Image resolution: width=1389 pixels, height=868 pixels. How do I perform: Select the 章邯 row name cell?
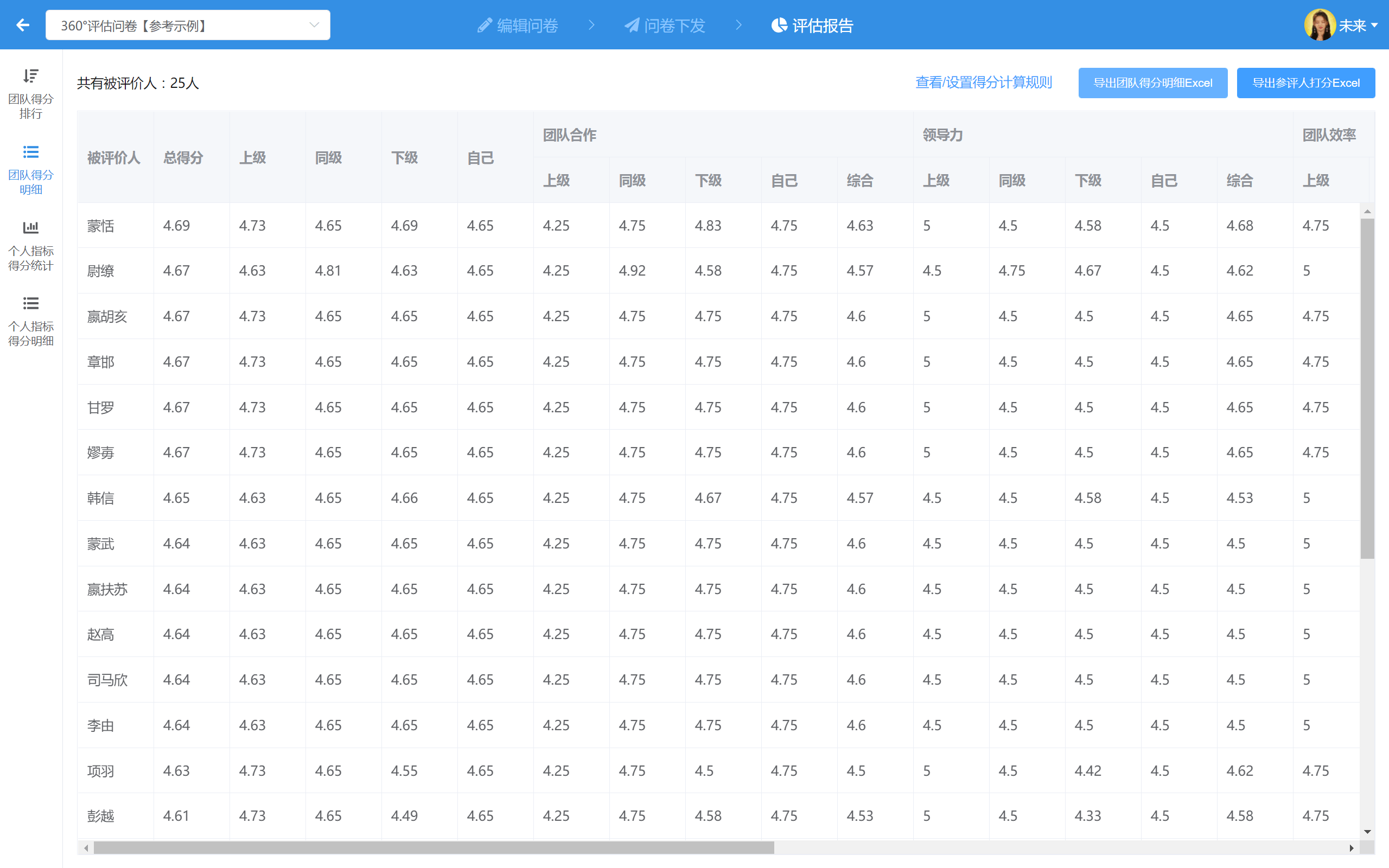115,362
